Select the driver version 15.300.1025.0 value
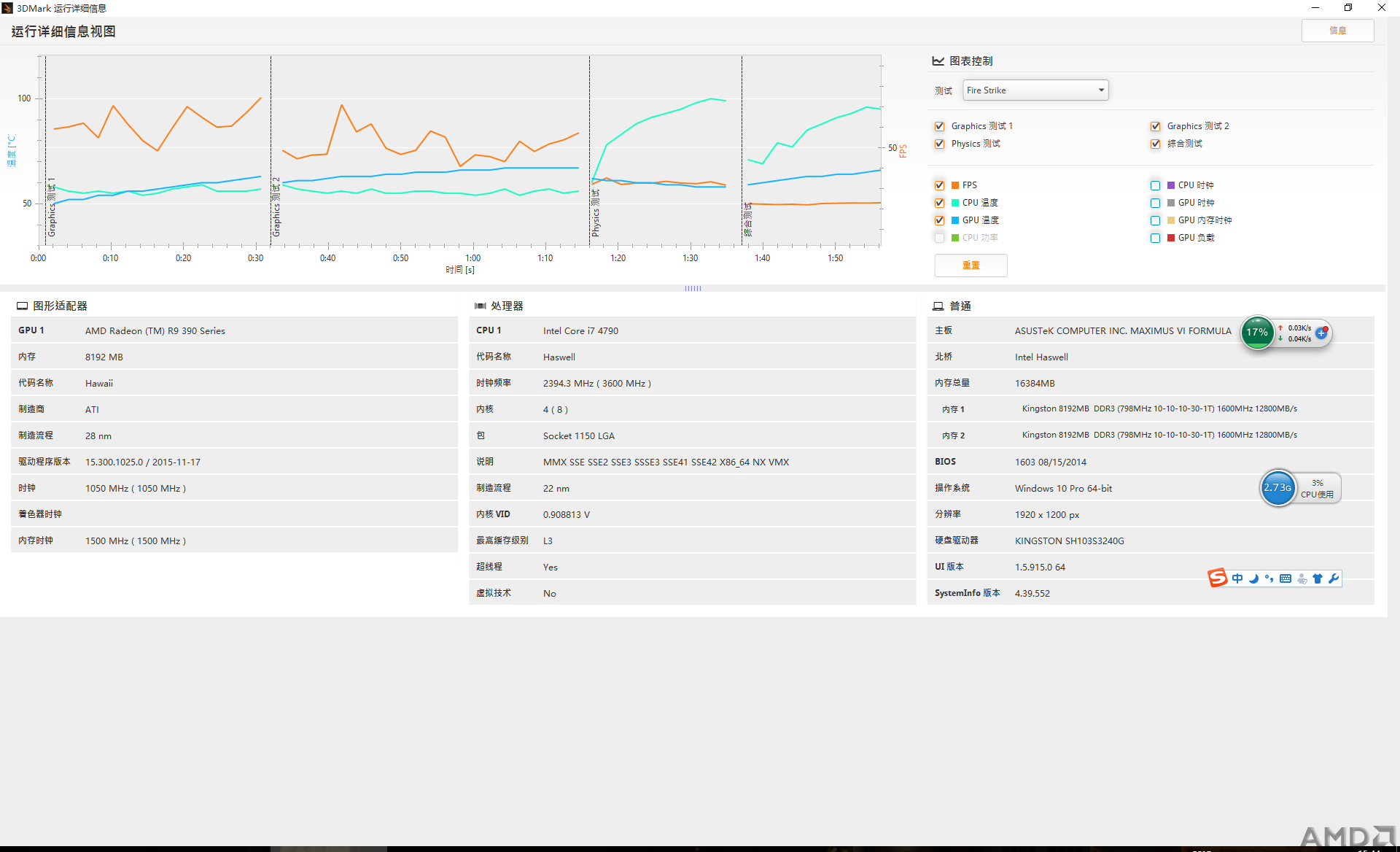The width and height of the screenshot is (1400, 852). click(x=143, y=462)
